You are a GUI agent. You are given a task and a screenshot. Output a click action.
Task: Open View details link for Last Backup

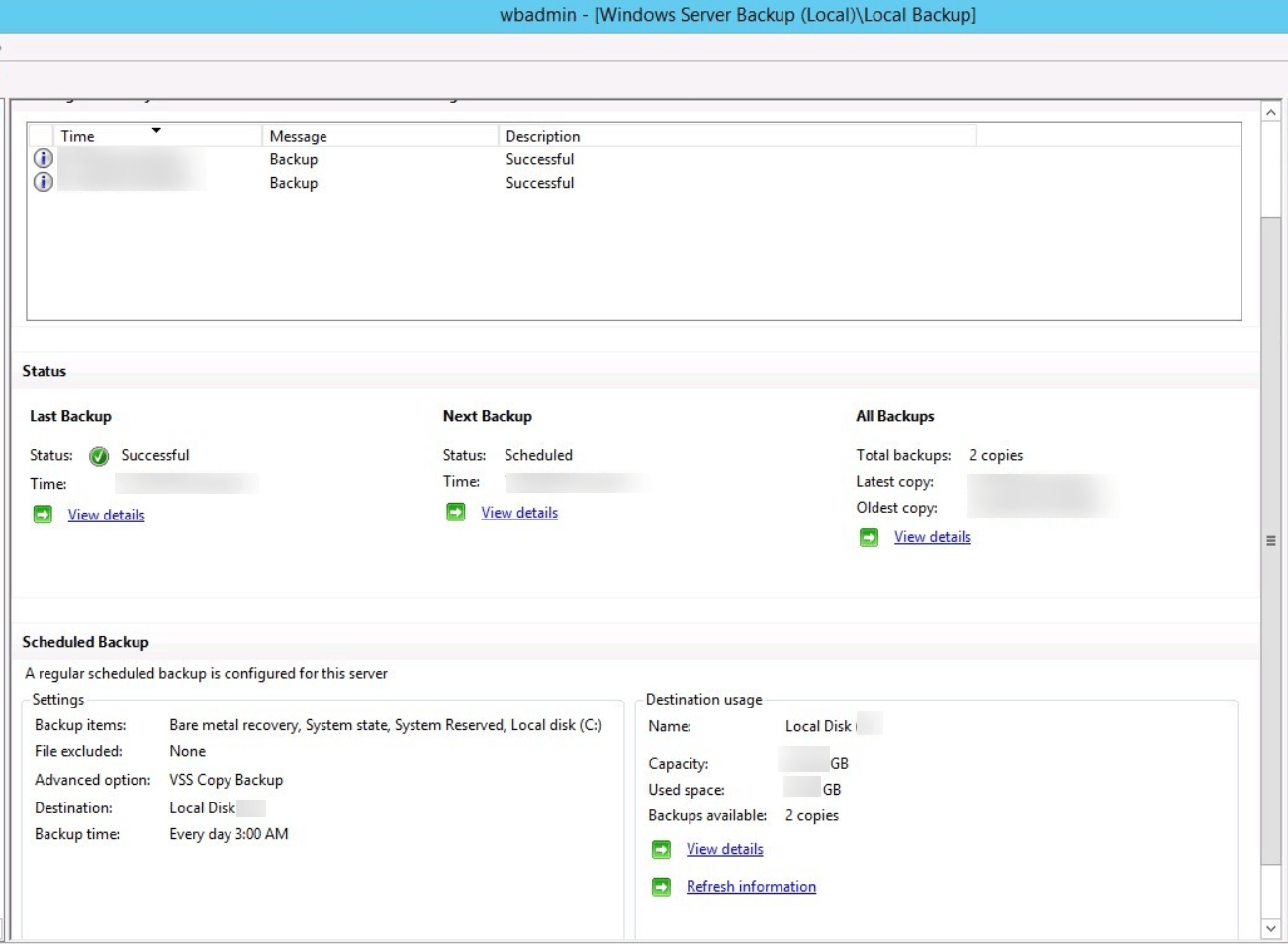[x=106, y=515]
